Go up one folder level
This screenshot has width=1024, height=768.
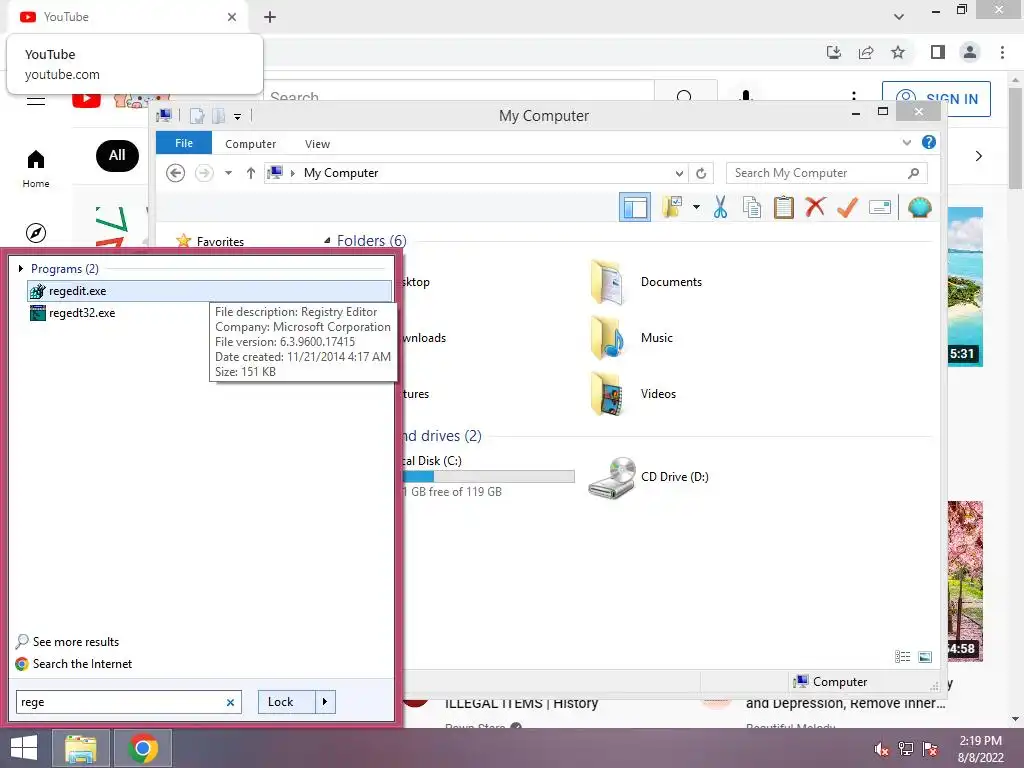click(x=251, y=173)
